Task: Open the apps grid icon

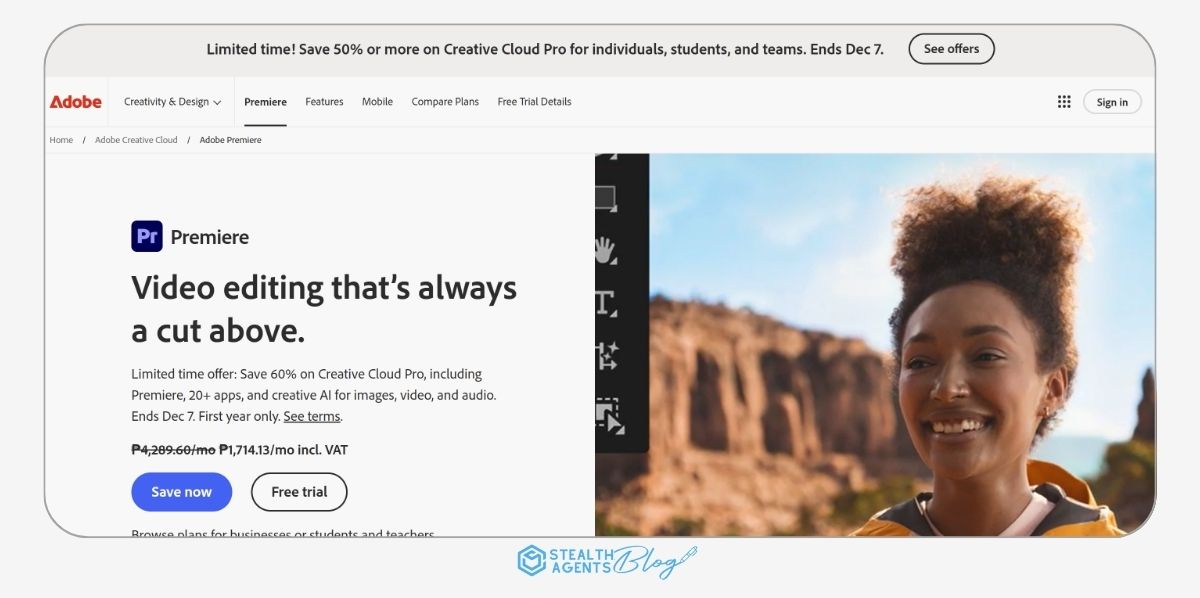Action: click(1064, 102)
